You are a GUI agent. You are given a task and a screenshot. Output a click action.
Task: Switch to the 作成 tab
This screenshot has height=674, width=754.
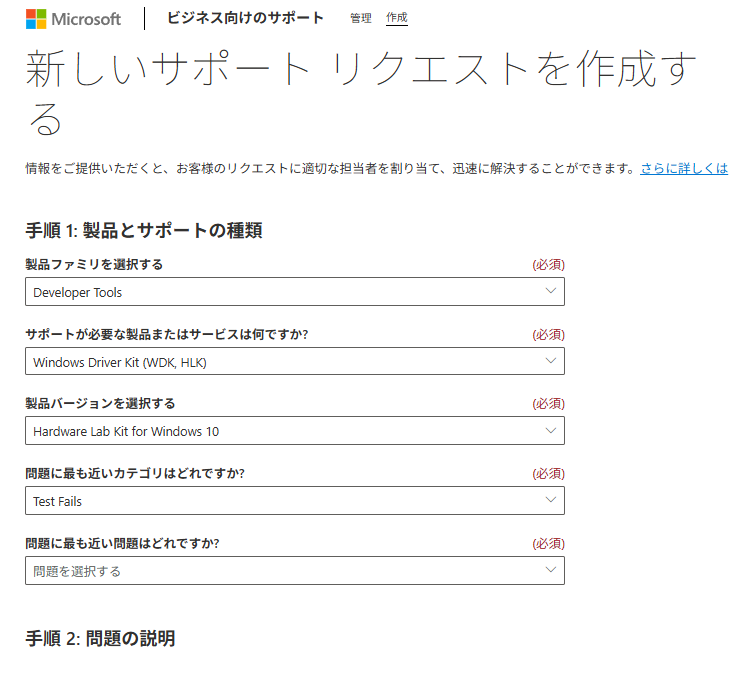pos(397,18)
